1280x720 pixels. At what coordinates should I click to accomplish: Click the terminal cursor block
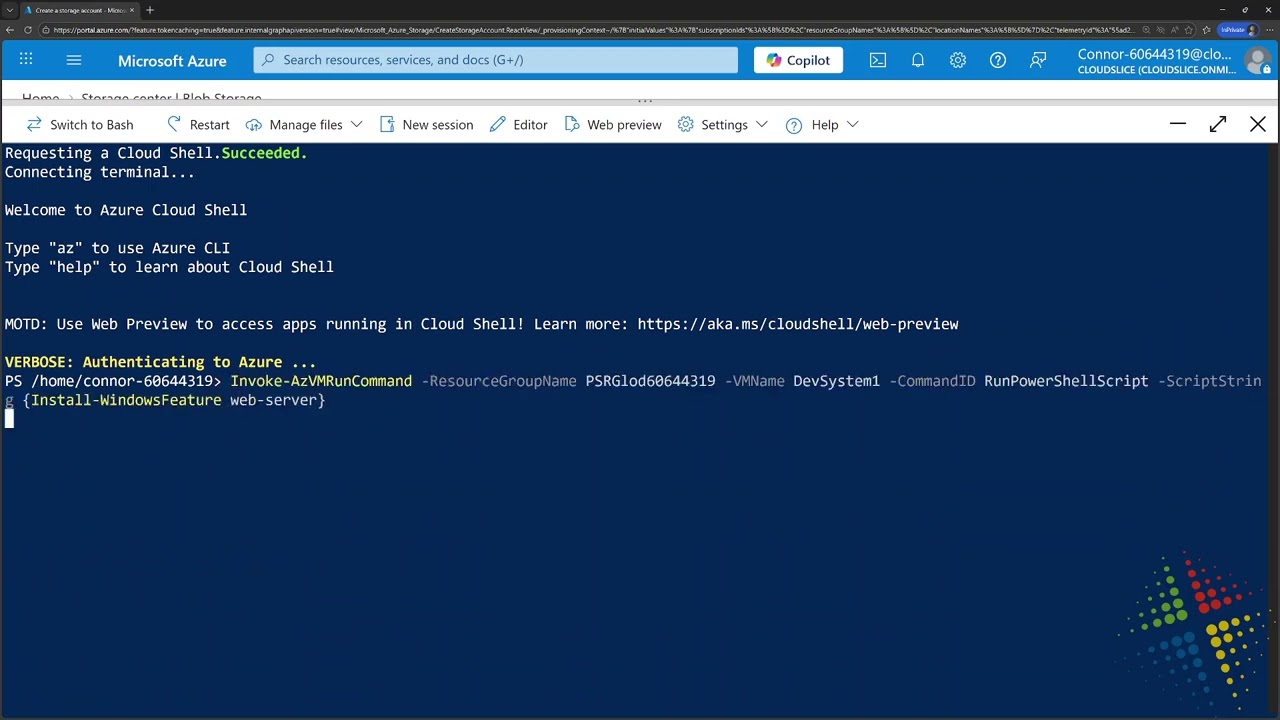(9, 419)
